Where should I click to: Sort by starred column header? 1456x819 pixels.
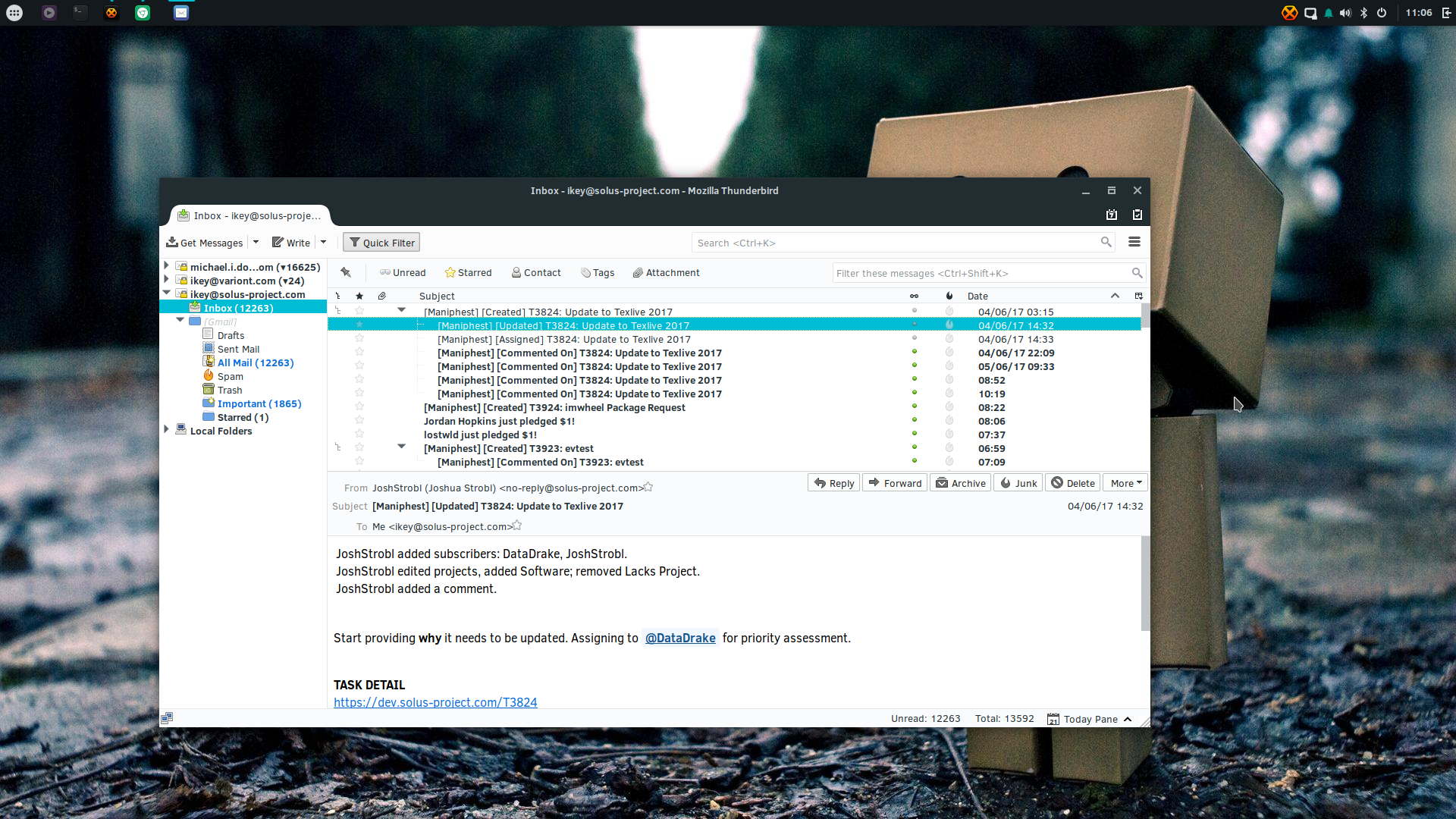359,296
